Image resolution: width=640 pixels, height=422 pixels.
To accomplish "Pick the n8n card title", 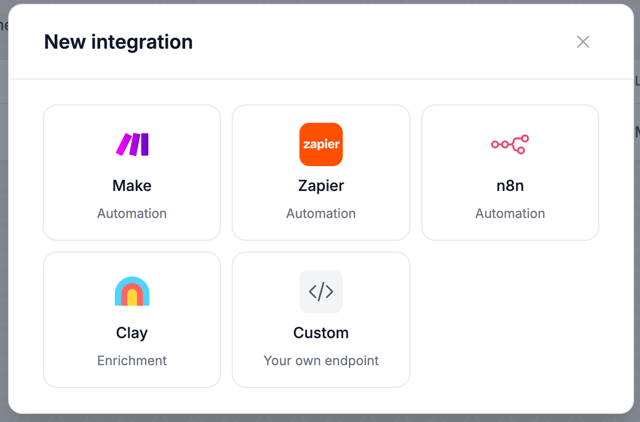I will [x=510, y=186].
